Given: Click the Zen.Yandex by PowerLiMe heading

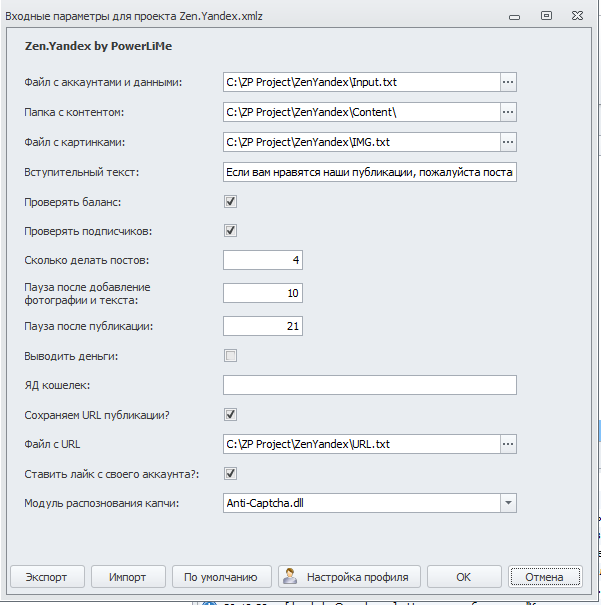Looking at the screenshot, I should (x=98, y=46).
